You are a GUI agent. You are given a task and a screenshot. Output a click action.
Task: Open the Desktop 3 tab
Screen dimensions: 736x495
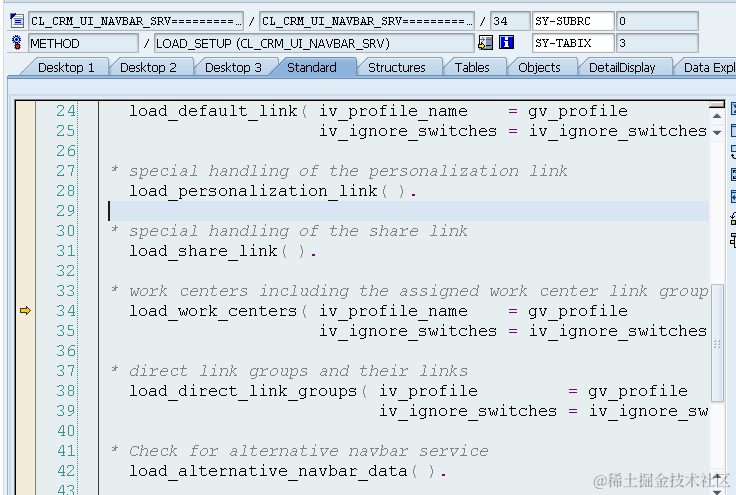coord(233,68)
